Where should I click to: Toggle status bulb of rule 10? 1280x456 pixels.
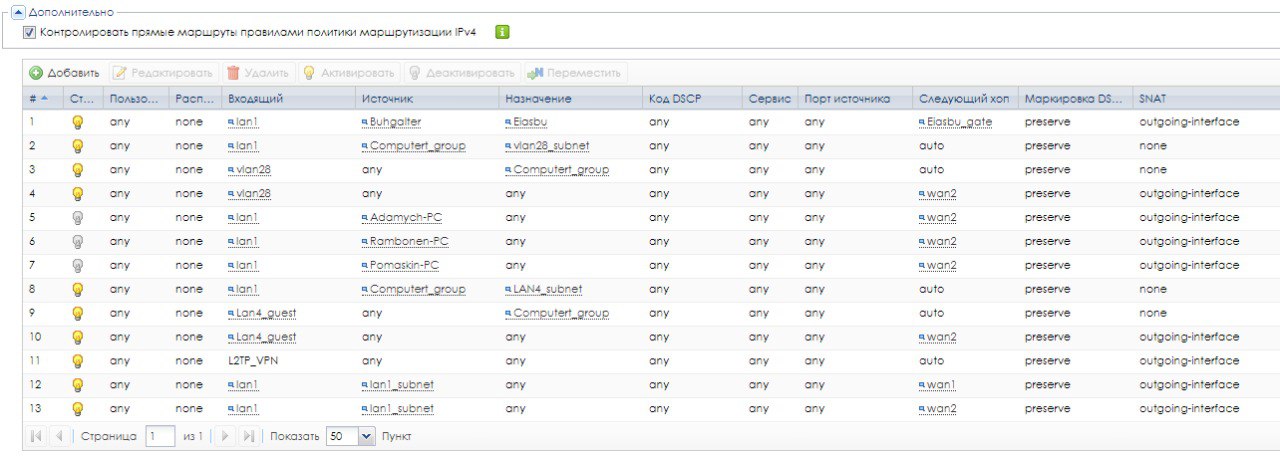78,337
